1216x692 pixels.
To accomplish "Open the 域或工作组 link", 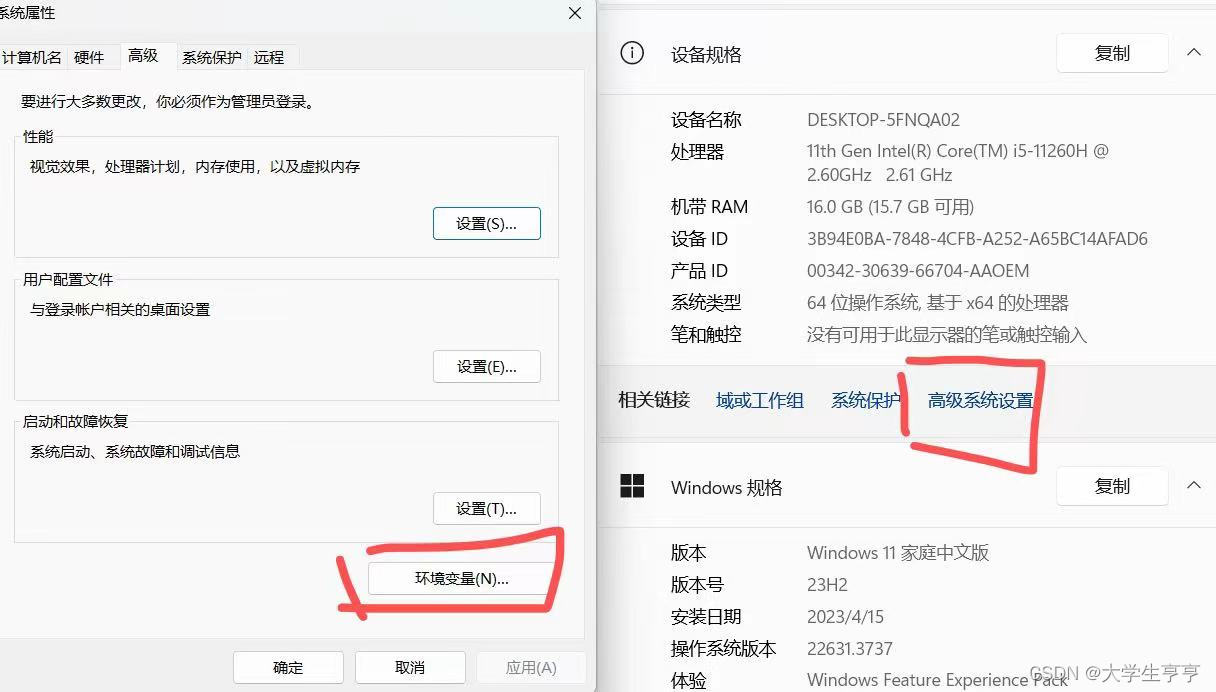I will 760,400.
